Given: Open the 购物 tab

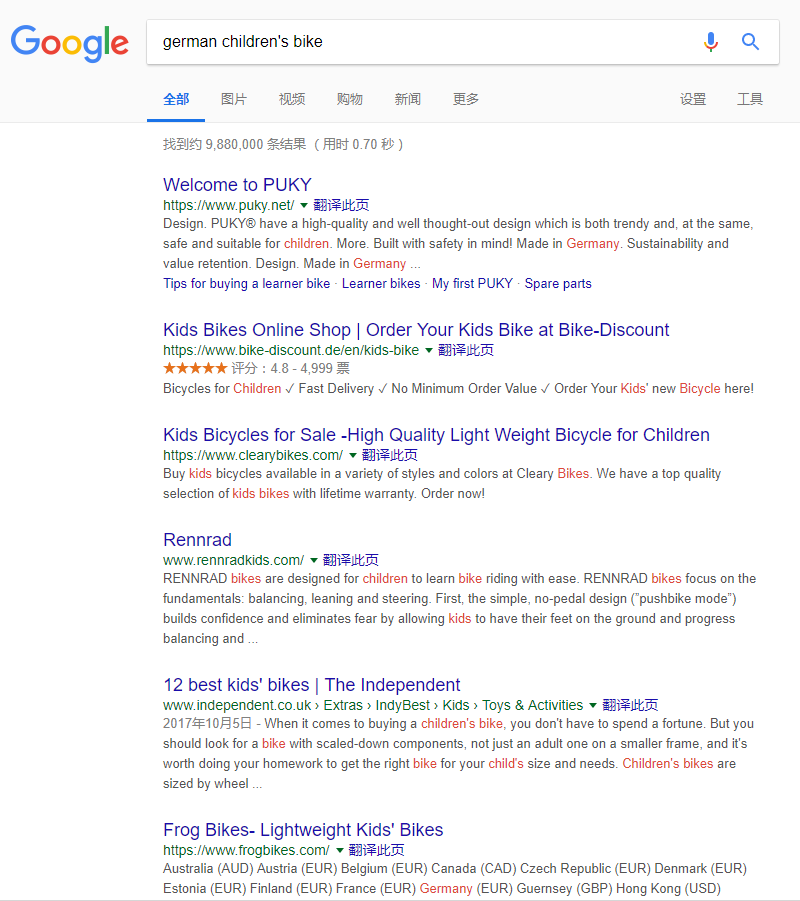Looking at the screenshot, I should pos(349,99).
